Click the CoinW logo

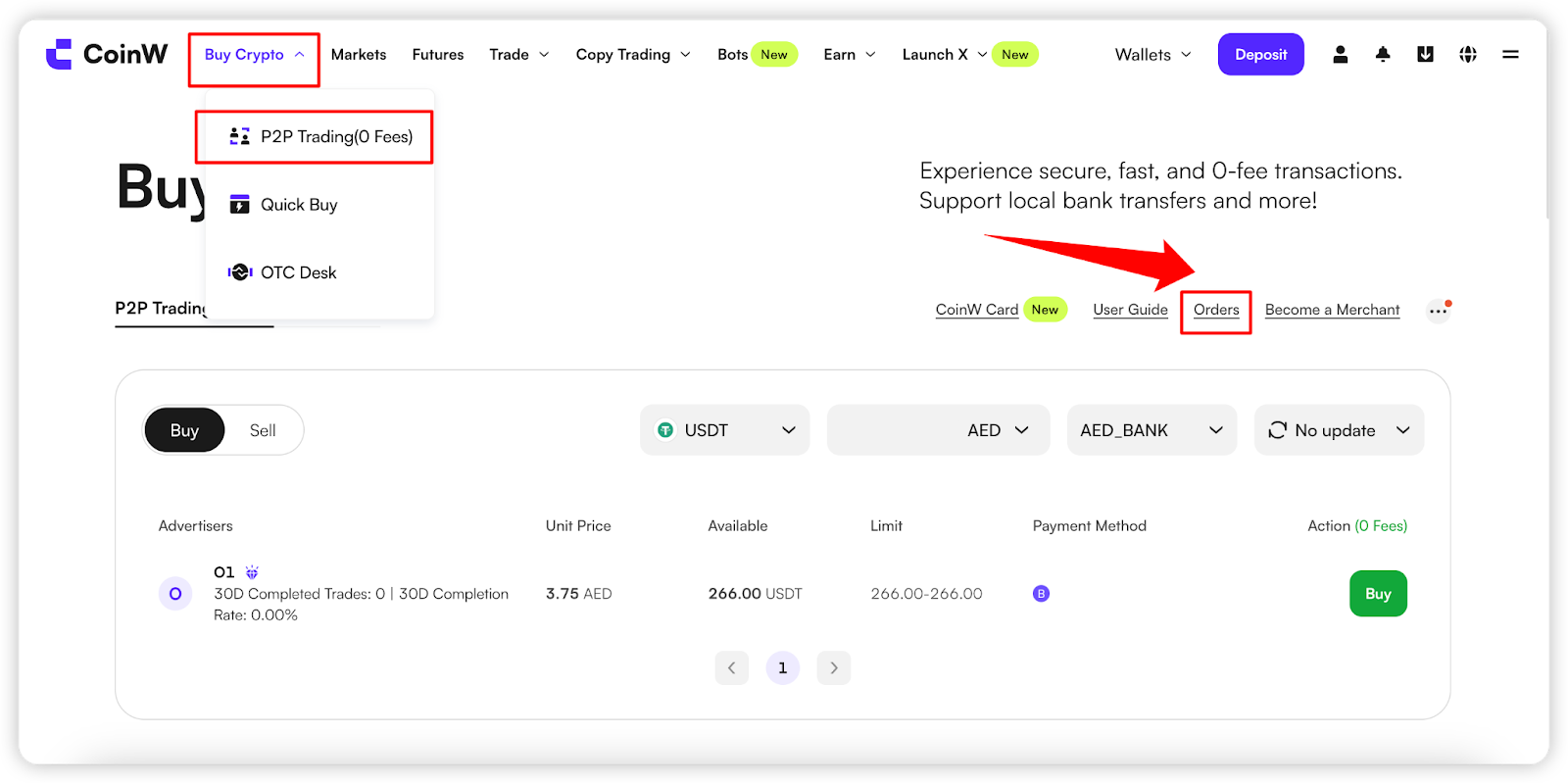pyautogui.click(x=107, y=54)
